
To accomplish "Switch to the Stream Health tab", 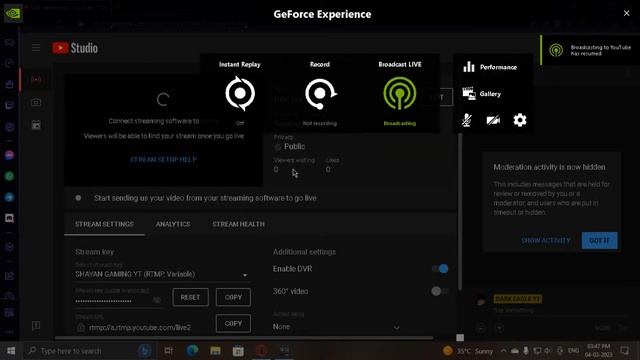I will click(238, 224).
